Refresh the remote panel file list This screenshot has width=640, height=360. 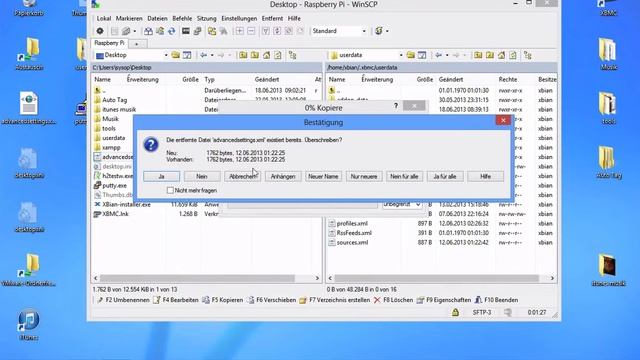pyautogui.click(x=513, y=55)
